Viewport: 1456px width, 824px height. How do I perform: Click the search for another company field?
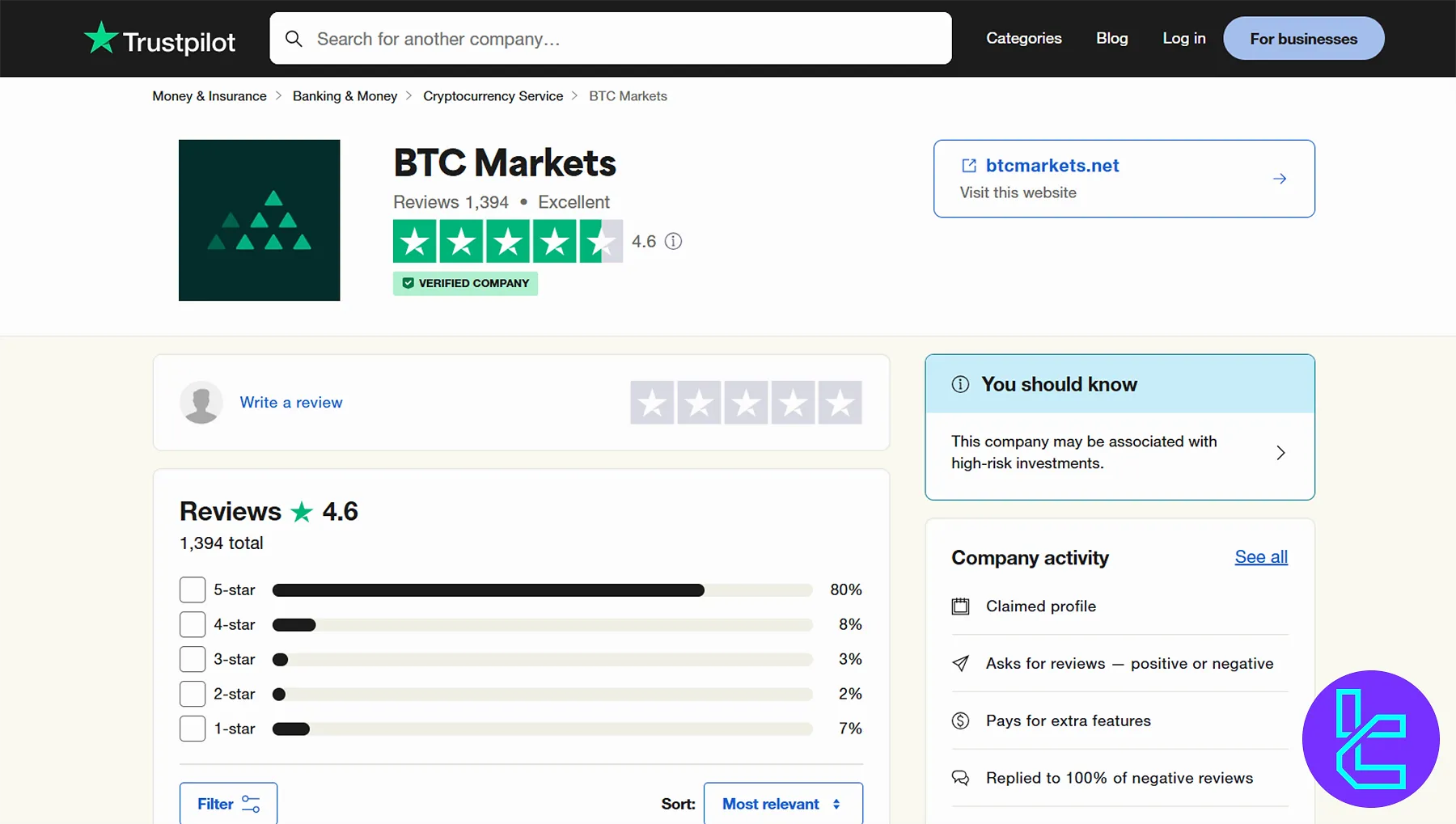click(x=611, y=38)
